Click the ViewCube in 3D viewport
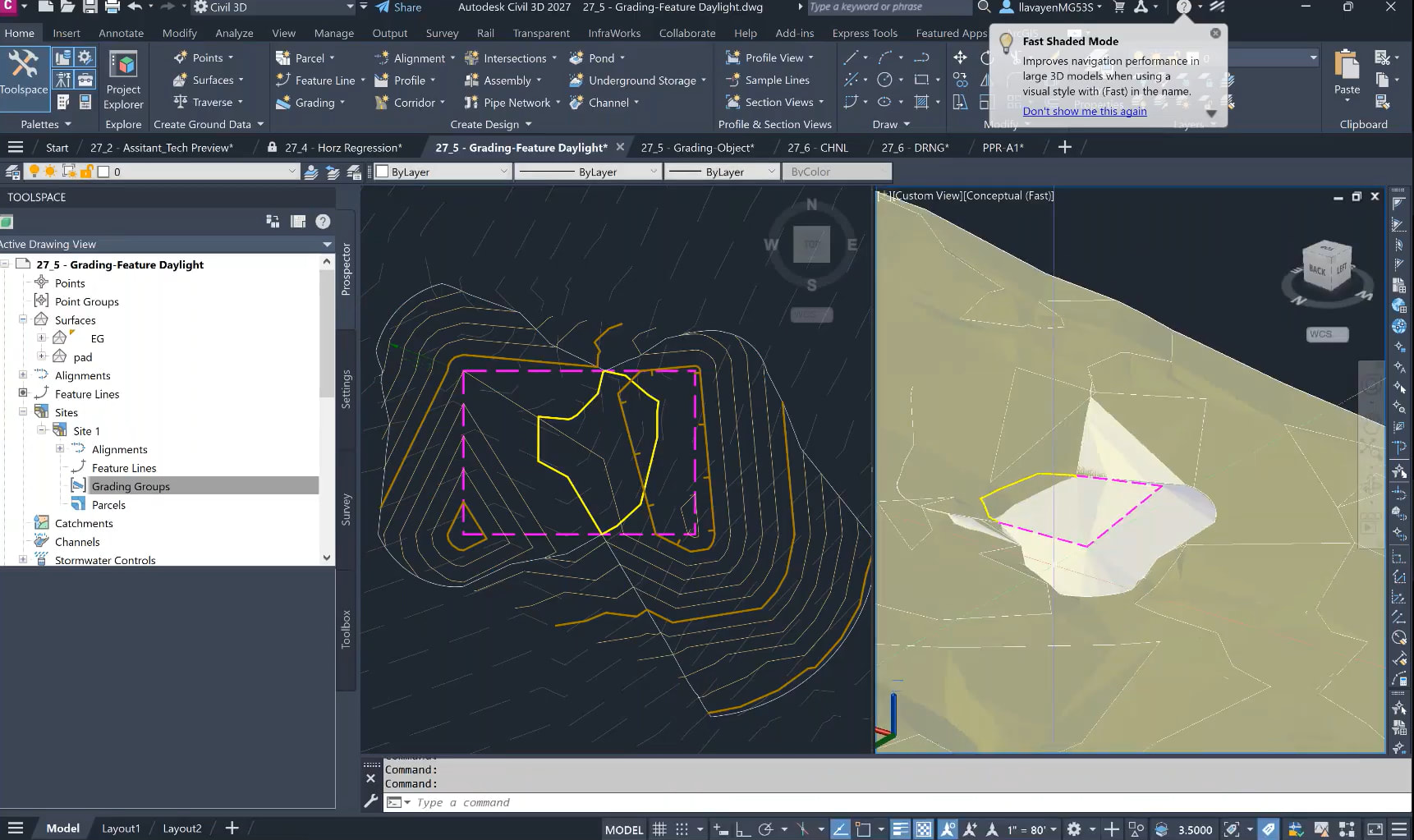Screen dimensions: 1414x840 point(1326,265)
